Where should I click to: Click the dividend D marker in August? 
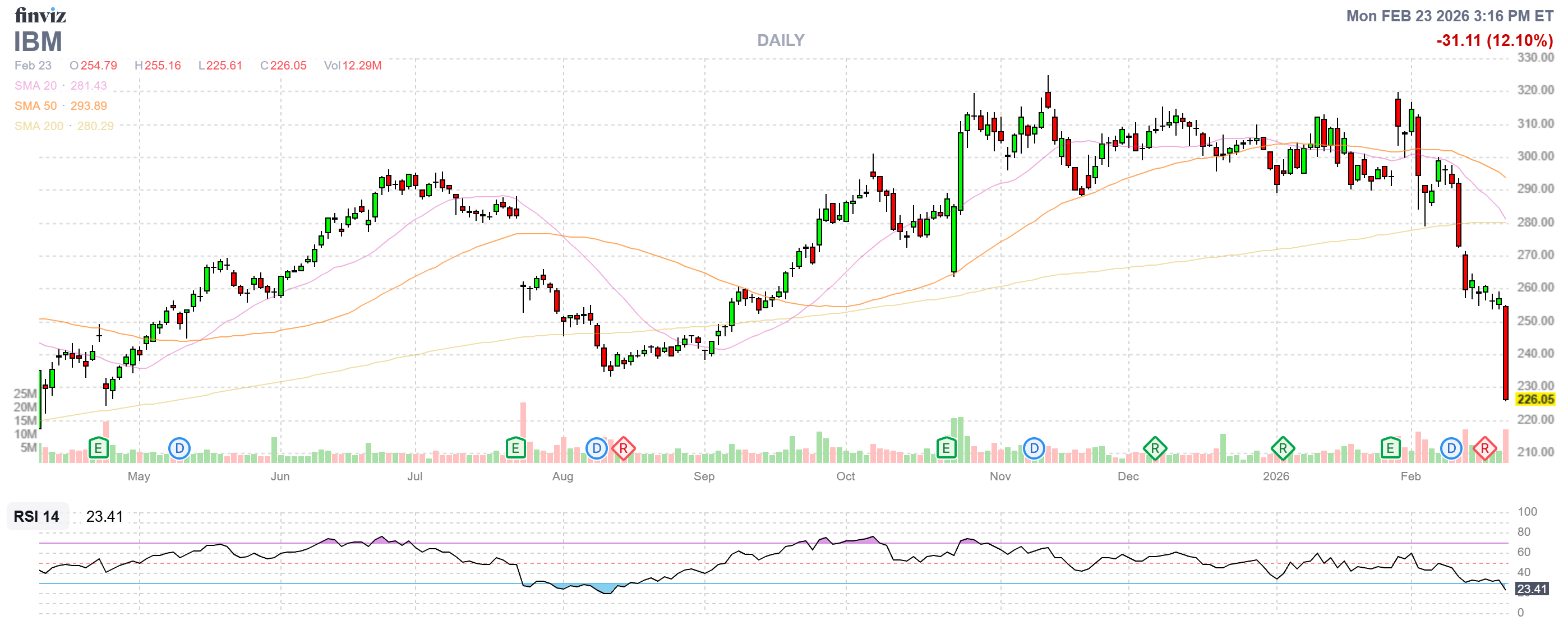pos(597,449)
